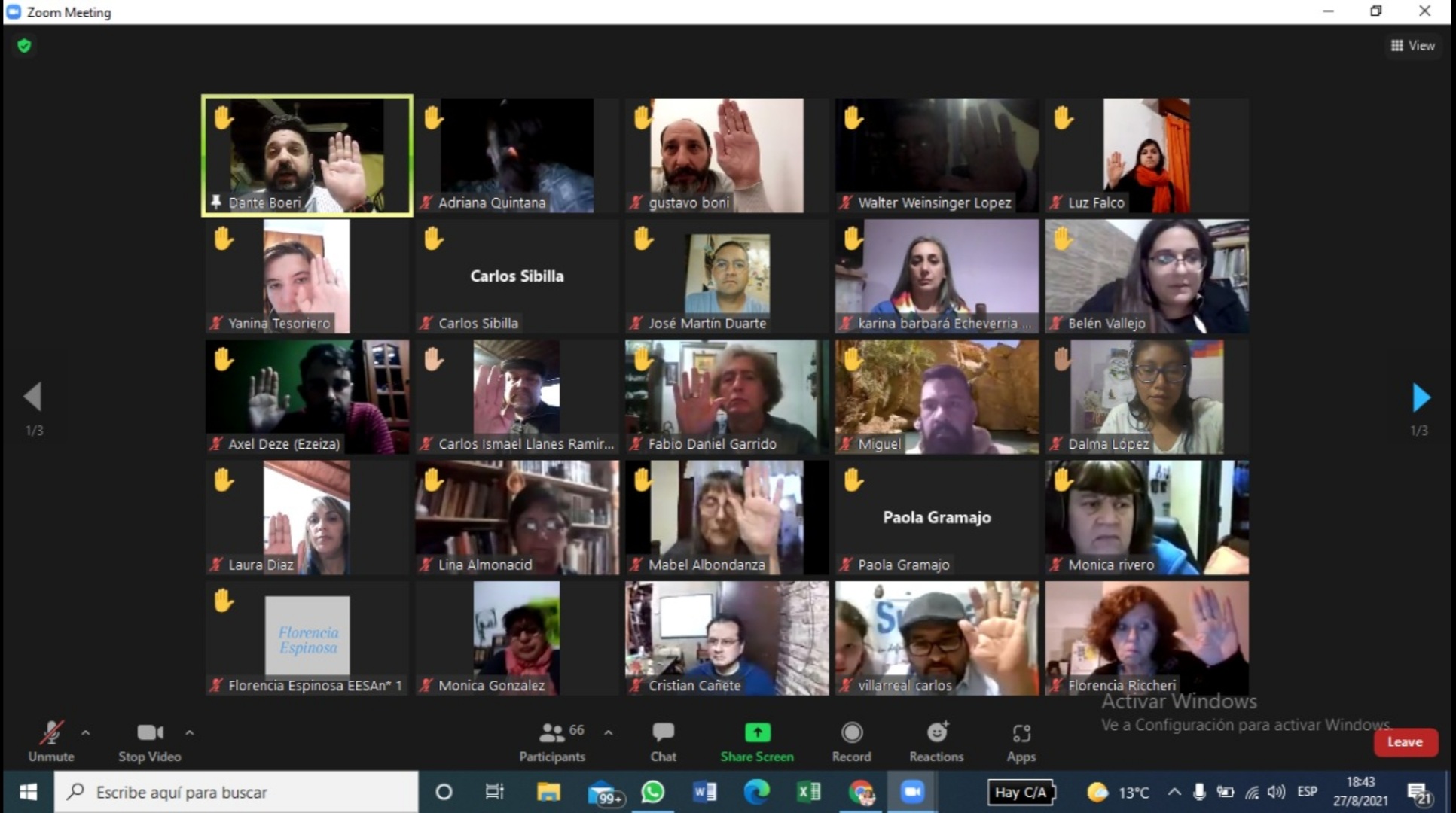The width and height of the screenshot is (1456, 813).
Task: Go to previous gallery page arrow
Action: click(x=32, y=397)
